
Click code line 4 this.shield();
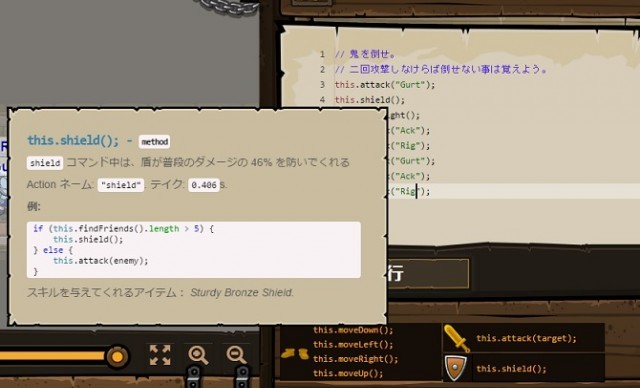[370, 100]
